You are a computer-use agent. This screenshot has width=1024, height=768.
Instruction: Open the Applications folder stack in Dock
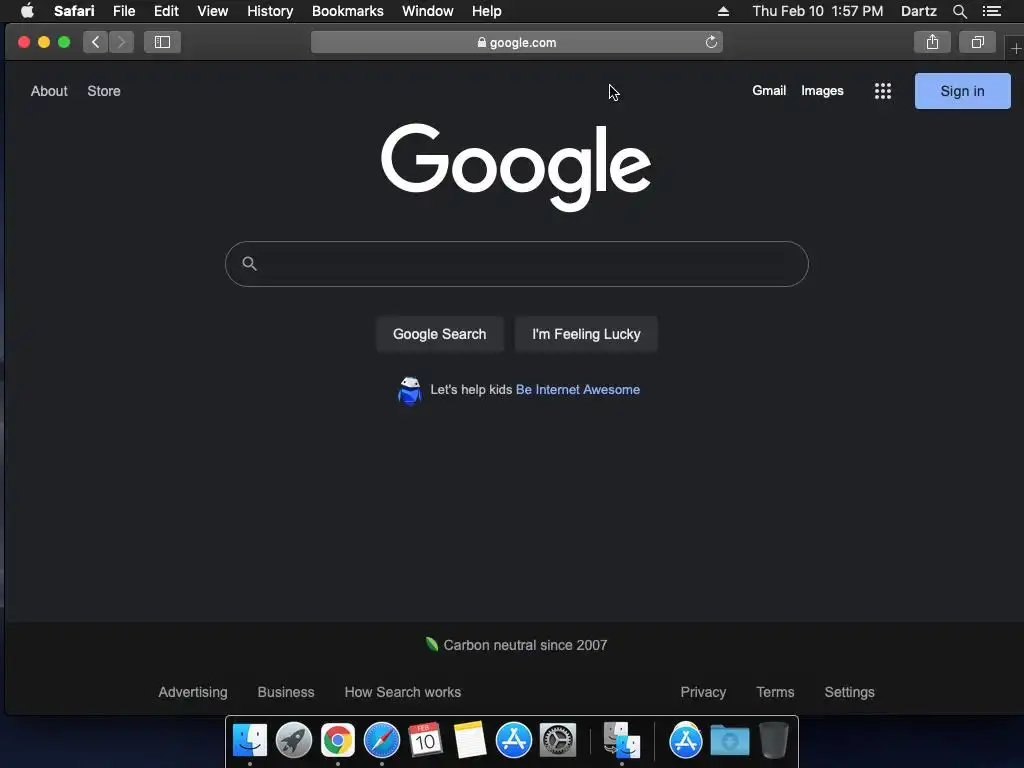[685, 740]
